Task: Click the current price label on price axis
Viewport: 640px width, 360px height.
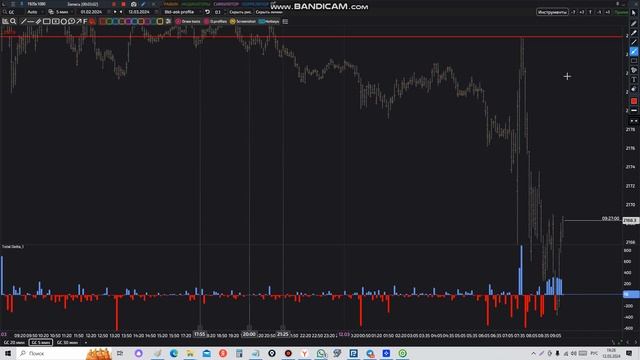Action: pos(630,220)
